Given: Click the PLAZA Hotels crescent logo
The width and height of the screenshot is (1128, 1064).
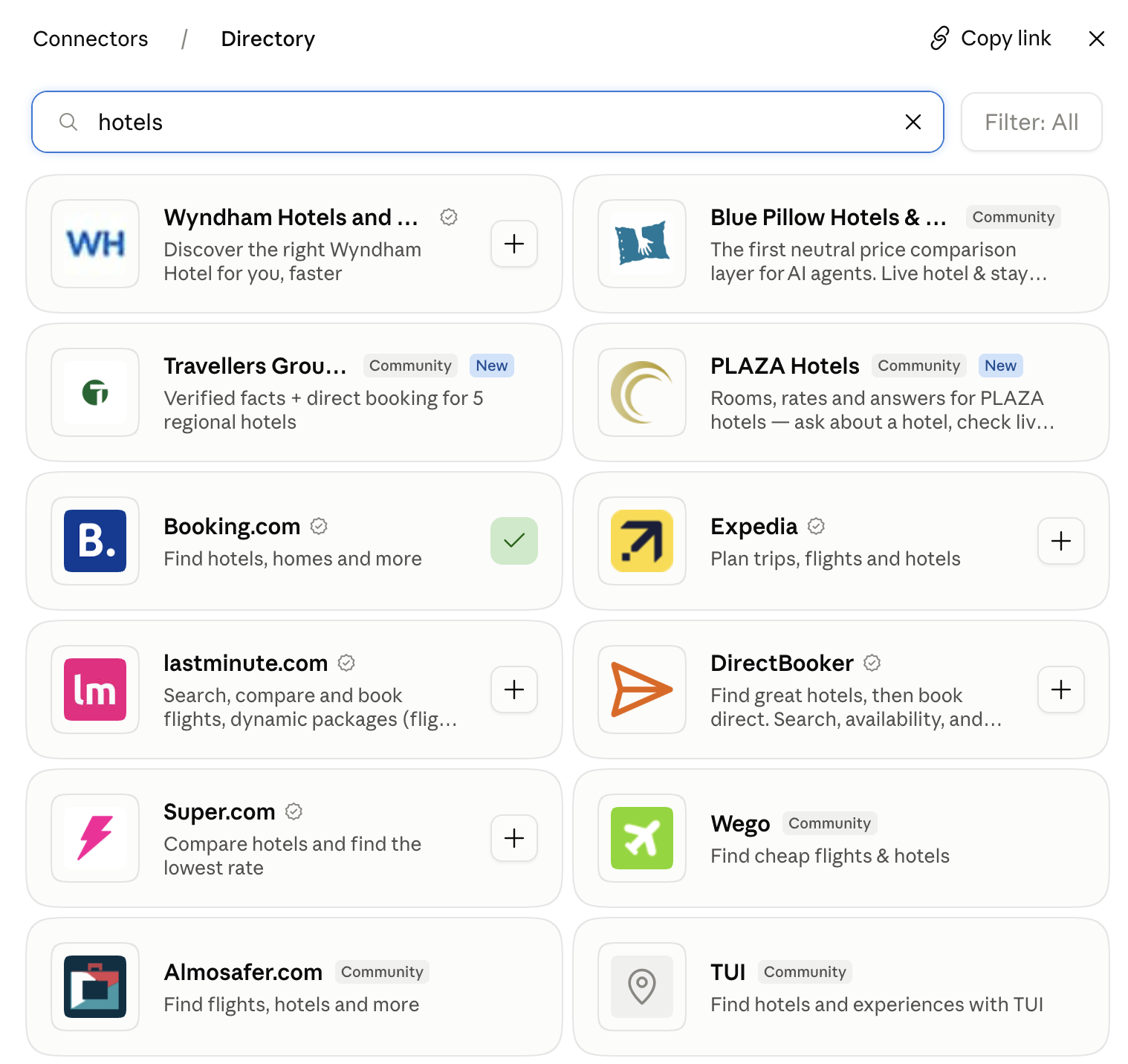Looking at the screenshot, I should [642, 392].
